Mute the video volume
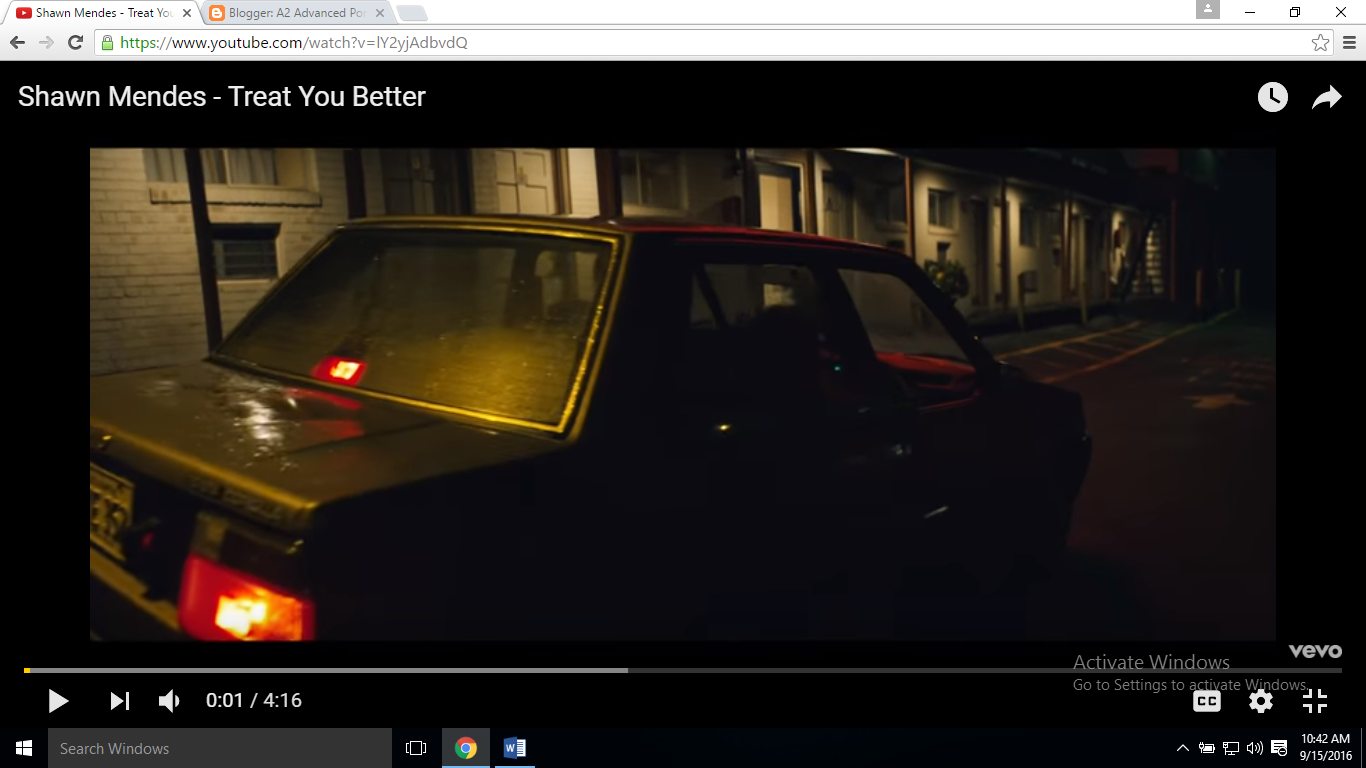Image resolution: width=1366 pixels, height=768 pixels. [170, 701]
